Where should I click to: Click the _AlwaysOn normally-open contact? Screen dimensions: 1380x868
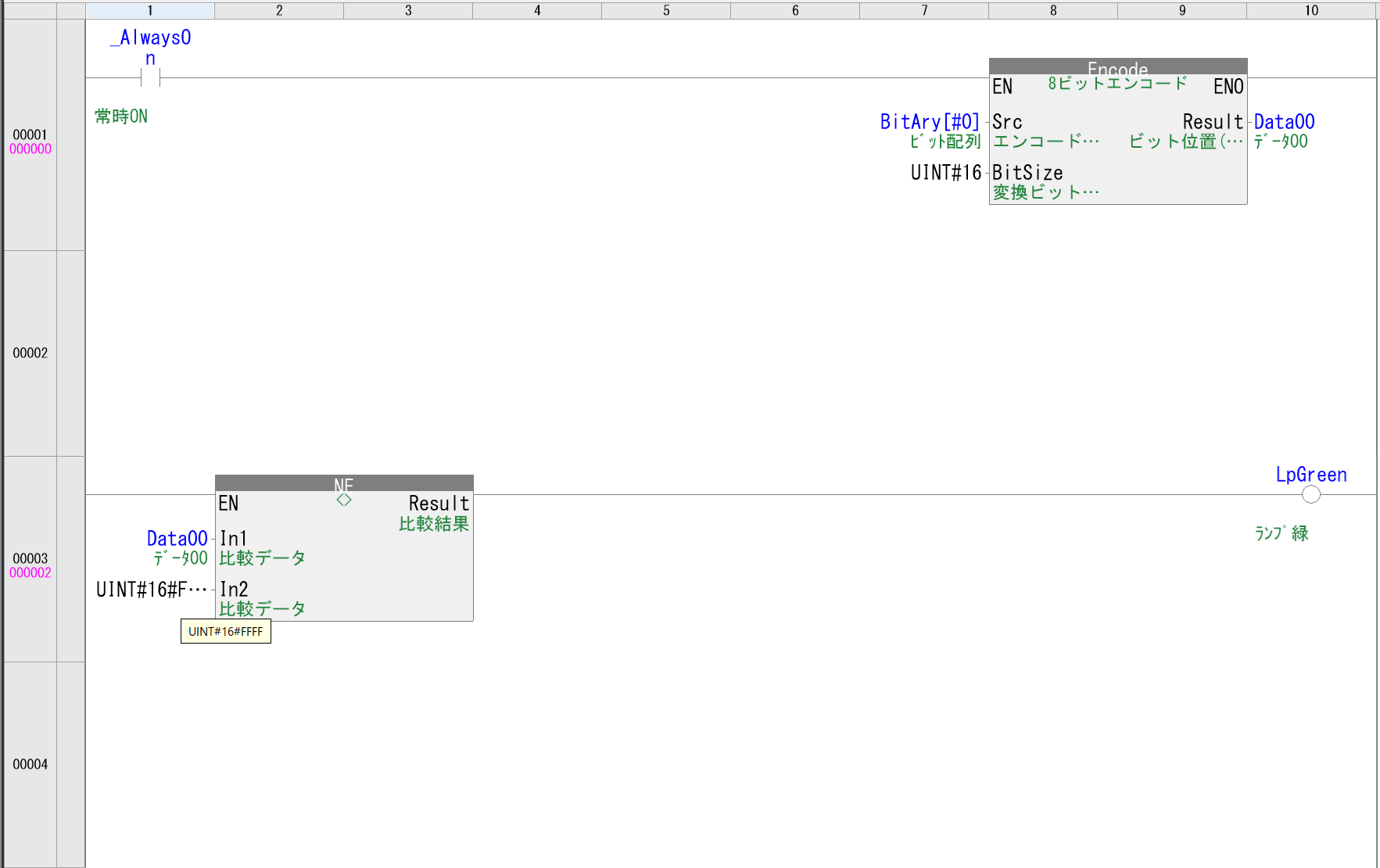[x=150, y=77]
